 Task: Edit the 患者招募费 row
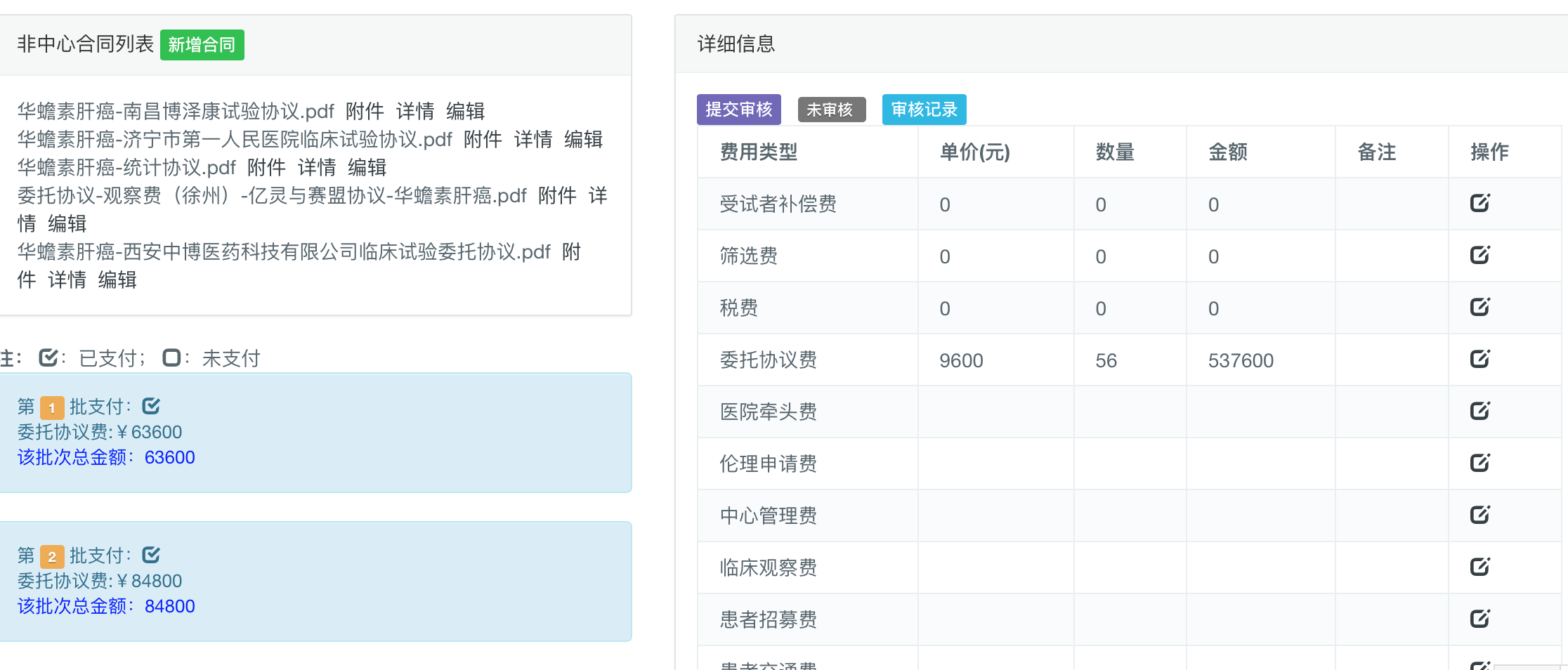[1480, 619]
